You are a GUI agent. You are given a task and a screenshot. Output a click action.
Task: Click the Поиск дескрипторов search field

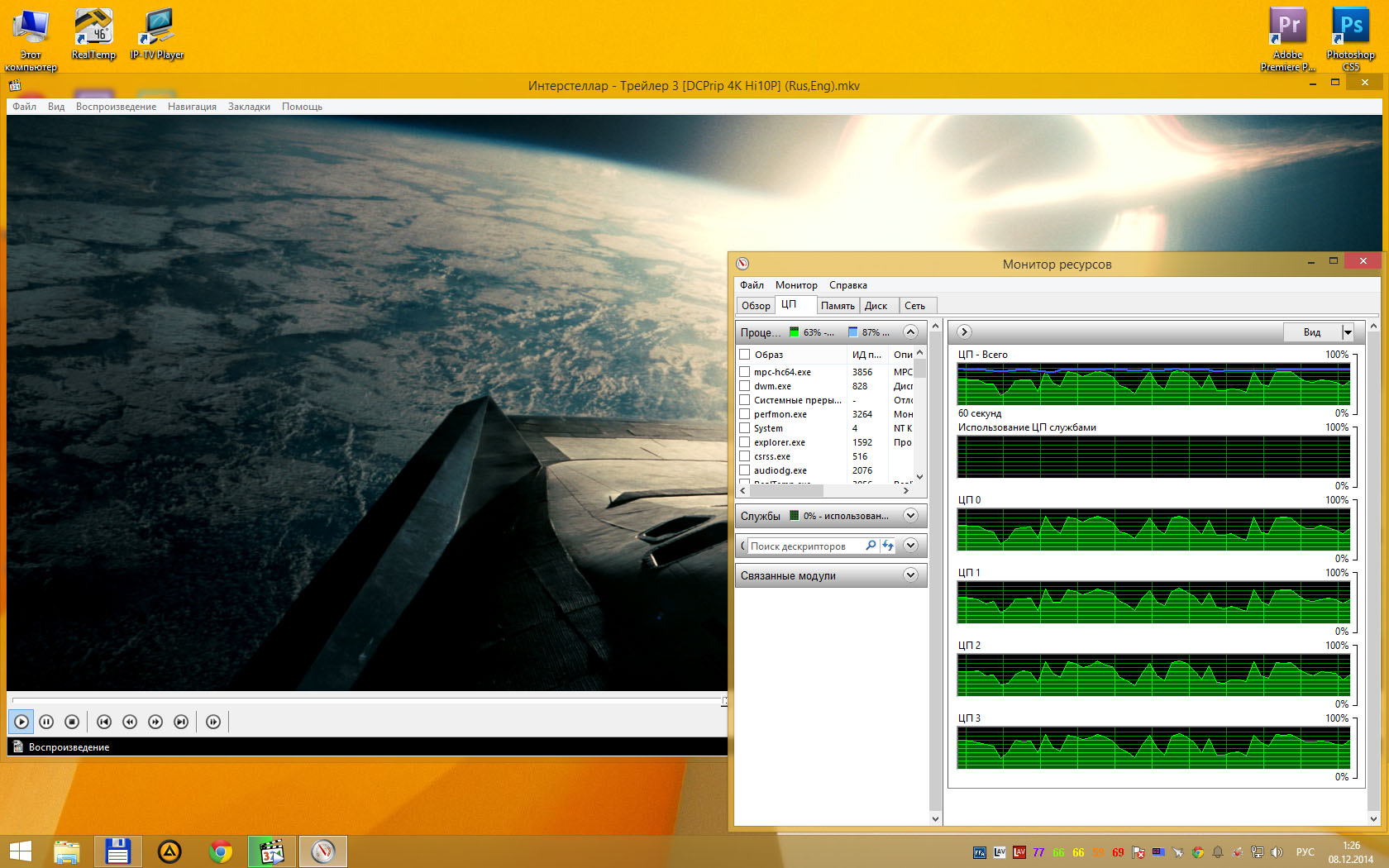804,546
